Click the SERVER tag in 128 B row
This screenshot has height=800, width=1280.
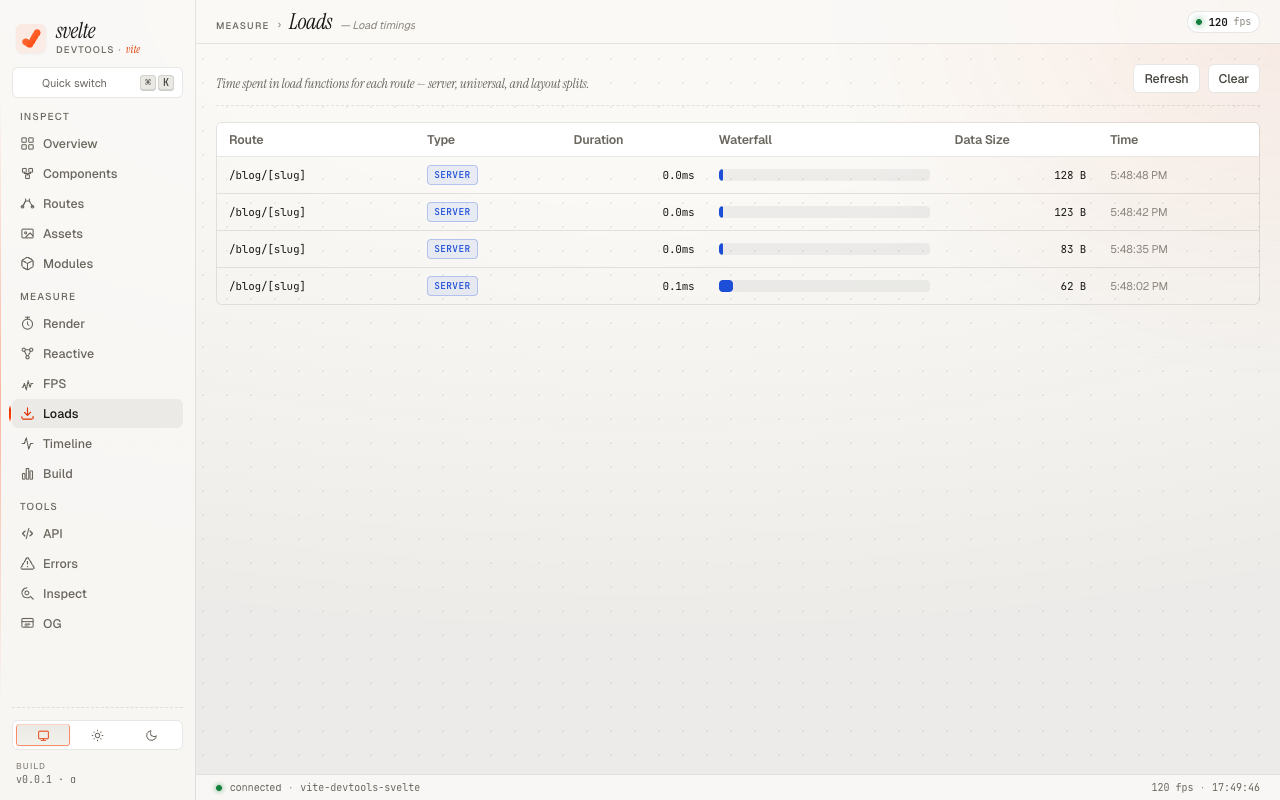tap(452, 175)
